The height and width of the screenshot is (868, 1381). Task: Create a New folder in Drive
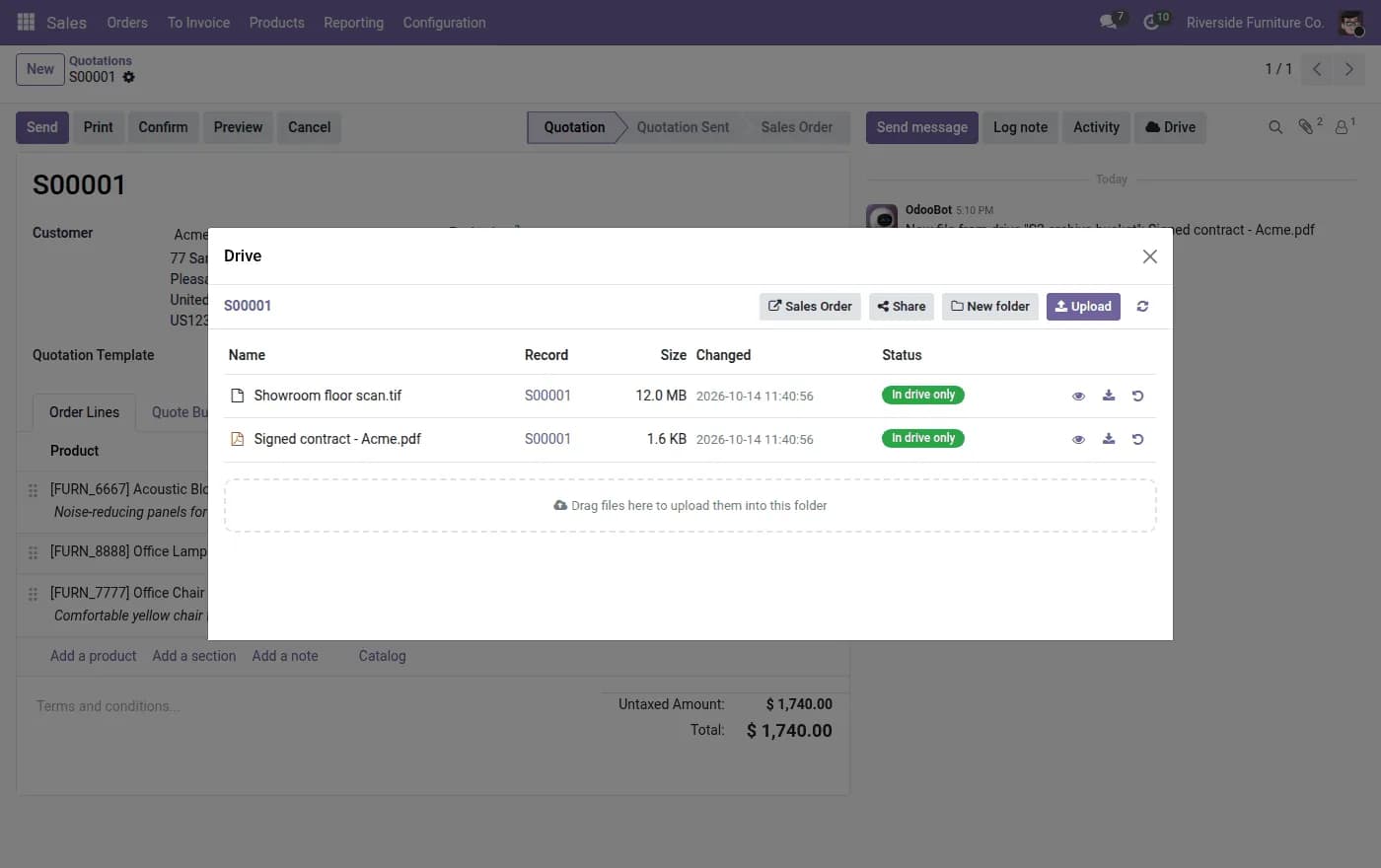point(989,307)
